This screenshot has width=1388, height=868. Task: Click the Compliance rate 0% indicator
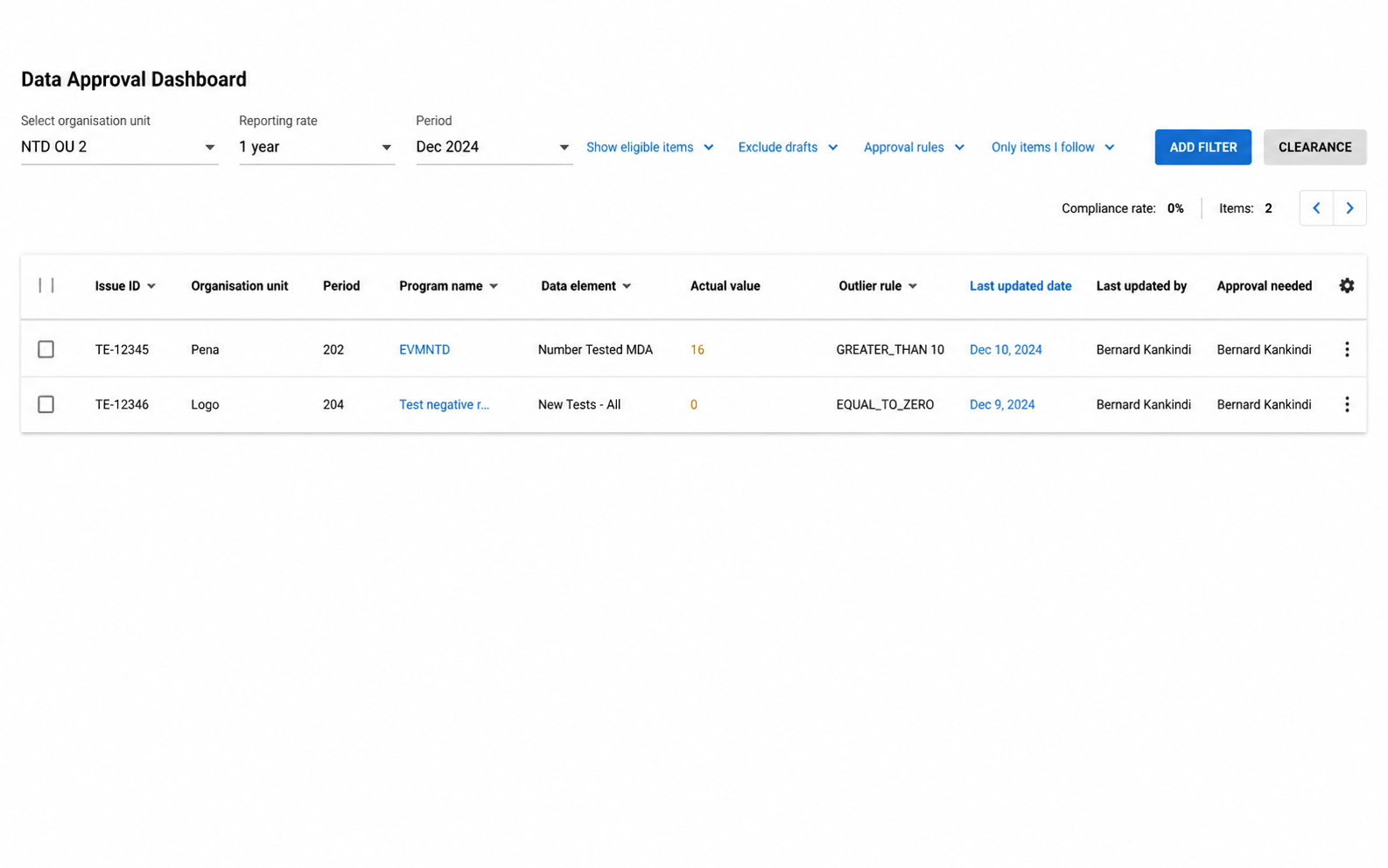[1122, 208]
